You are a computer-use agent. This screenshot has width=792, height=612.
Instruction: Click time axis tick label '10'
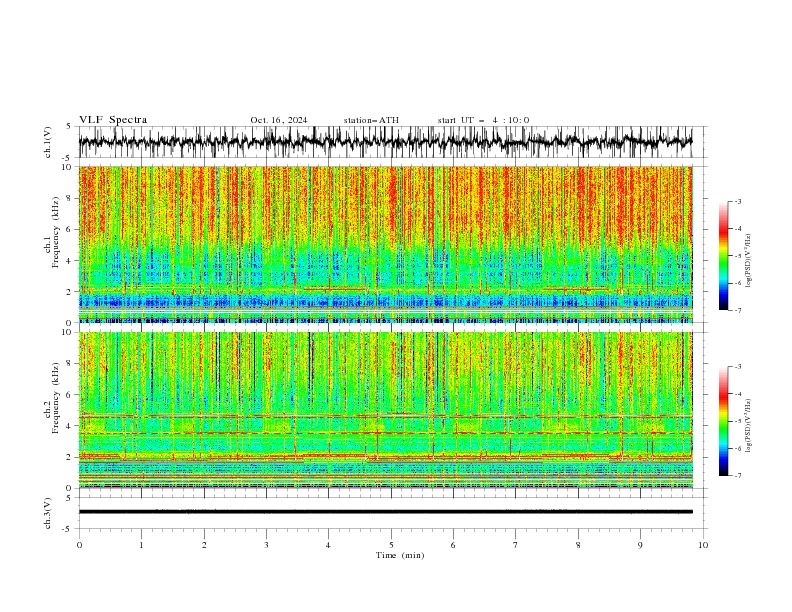point(703,545)
